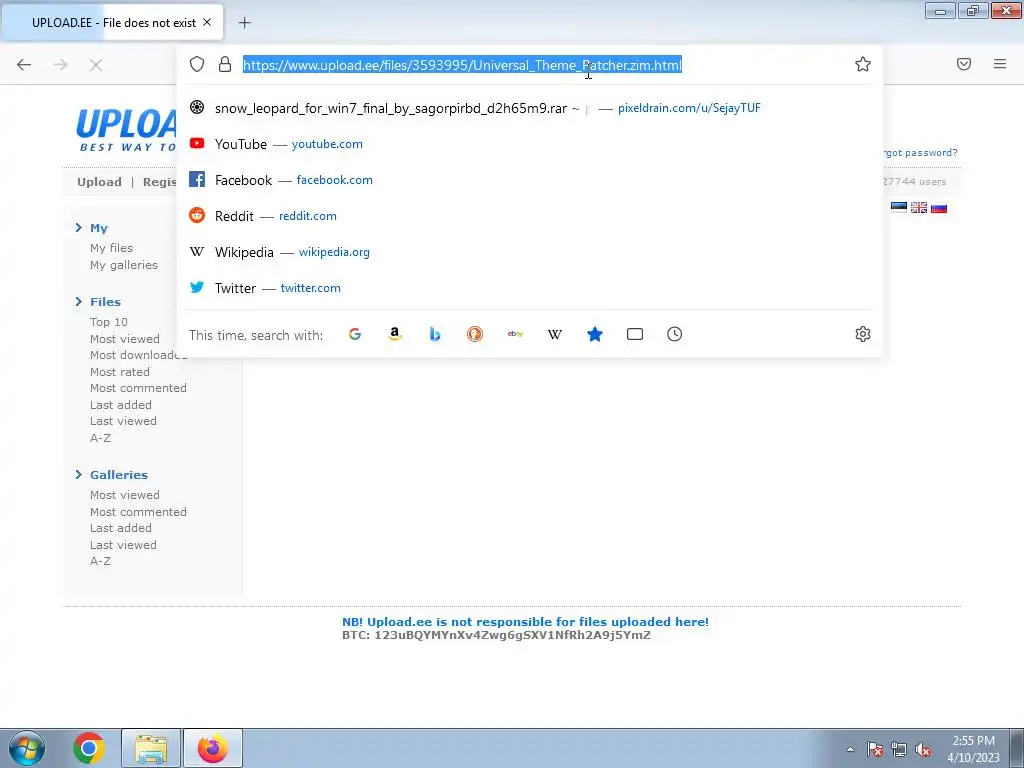Open the muted volume tray icon
Image resolution: width=1024 pixels, height=768 pixels.
[x=923, y=749]
